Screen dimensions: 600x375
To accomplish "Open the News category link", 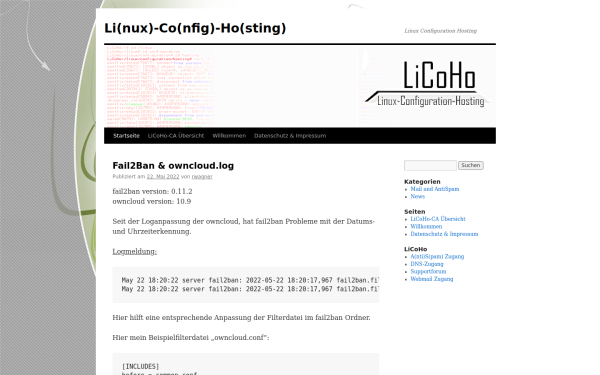I will coord(417,196).
